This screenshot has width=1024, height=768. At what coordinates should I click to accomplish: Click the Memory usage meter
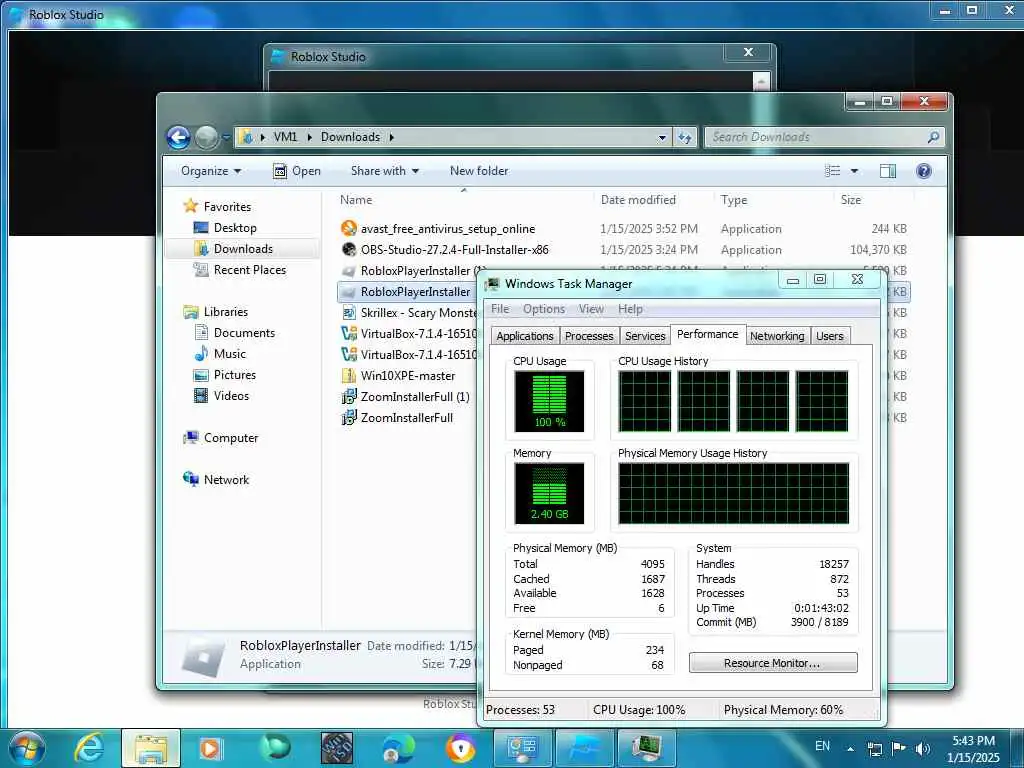(x=549, y=493)
